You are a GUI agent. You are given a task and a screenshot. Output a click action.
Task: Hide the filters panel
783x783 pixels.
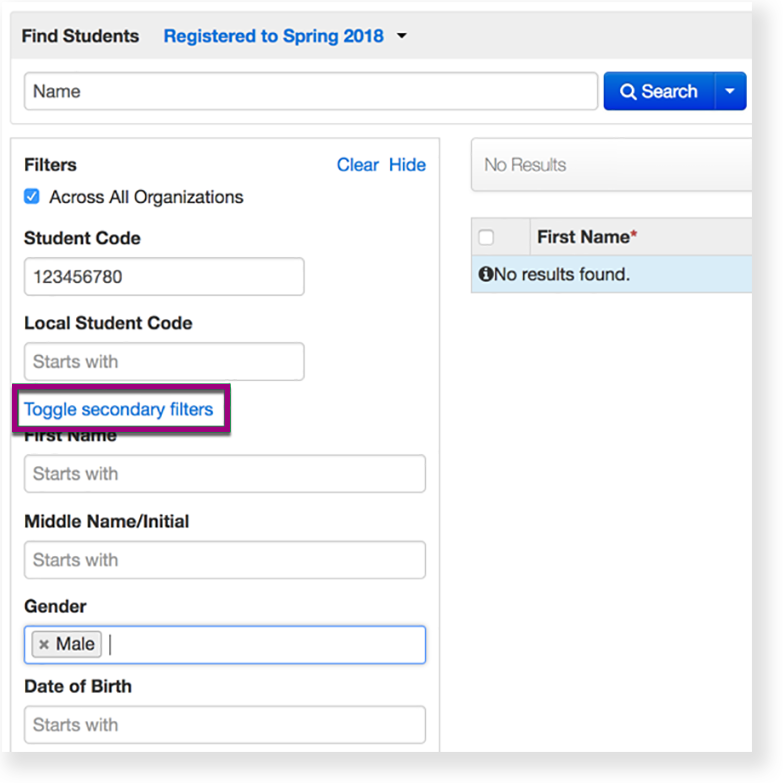407,165
